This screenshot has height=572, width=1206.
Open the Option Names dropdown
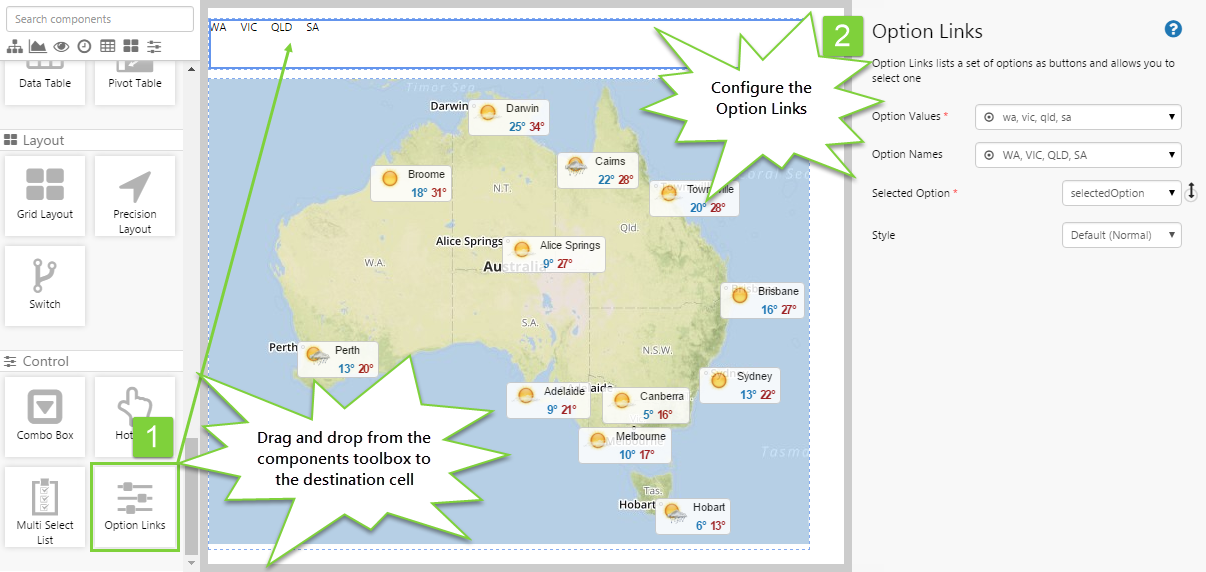pyautogui.click(x=1078, y=155)
